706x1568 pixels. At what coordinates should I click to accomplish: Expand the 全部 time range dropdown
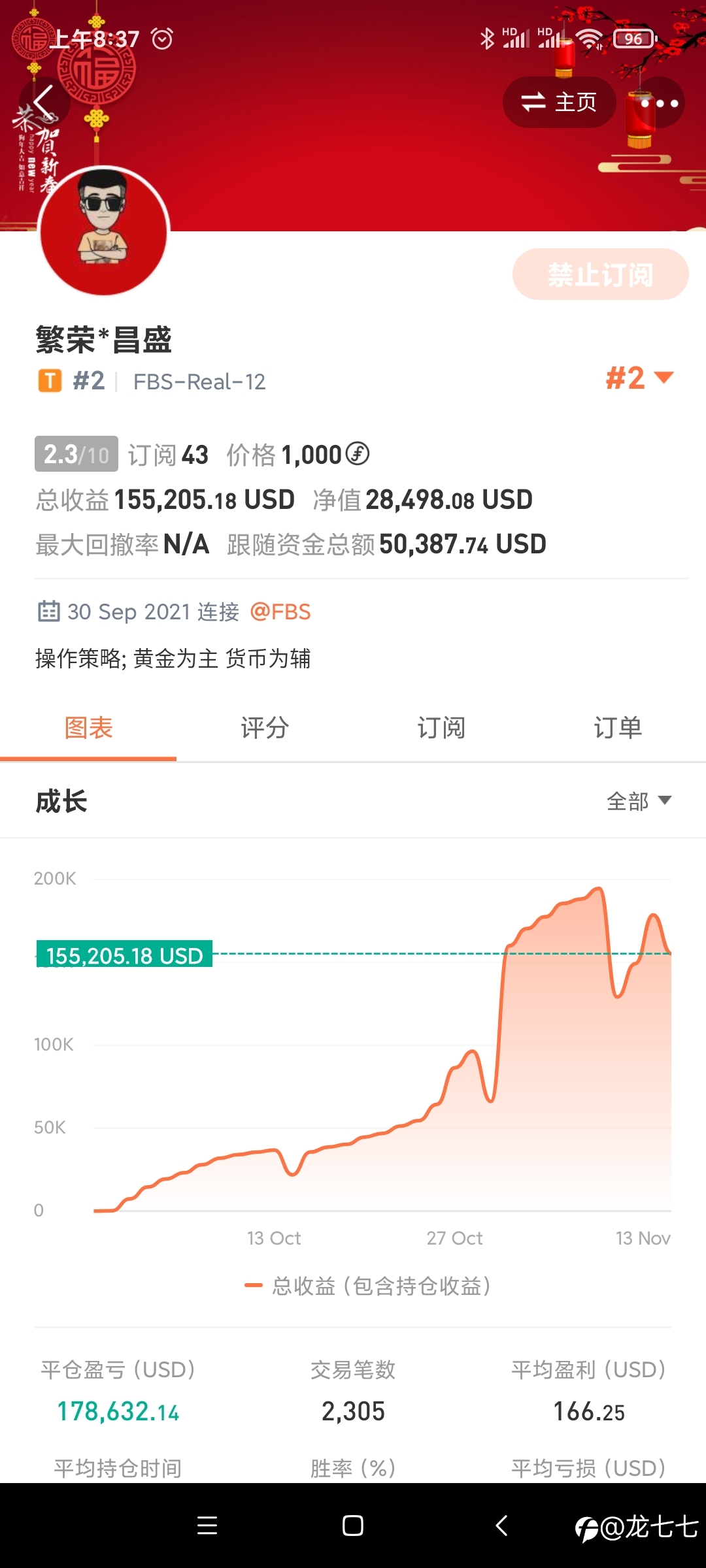pyautogui.click(x=639, y=801)
